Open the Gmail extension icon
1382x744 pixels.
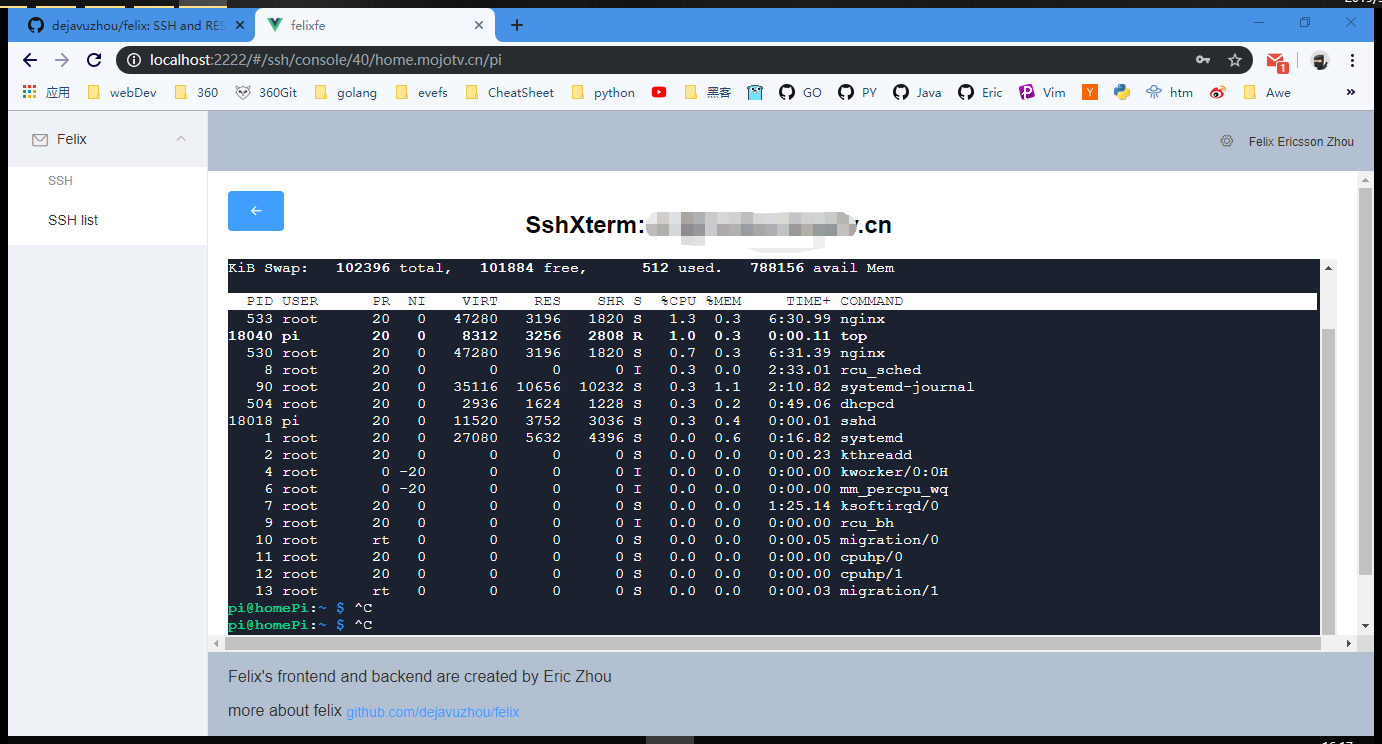pos(1276,61)
